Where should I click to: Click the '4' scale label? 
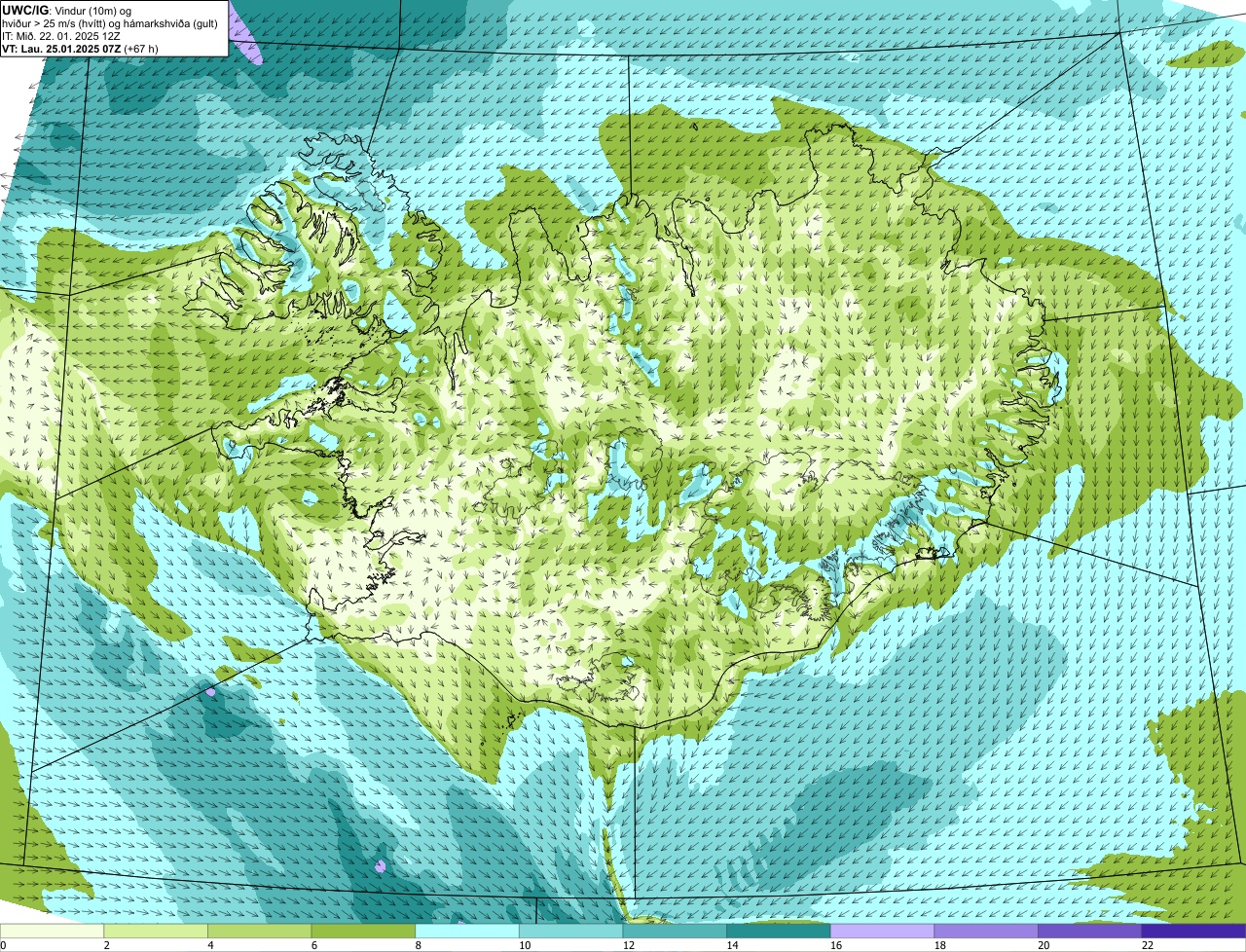[210, 945]
